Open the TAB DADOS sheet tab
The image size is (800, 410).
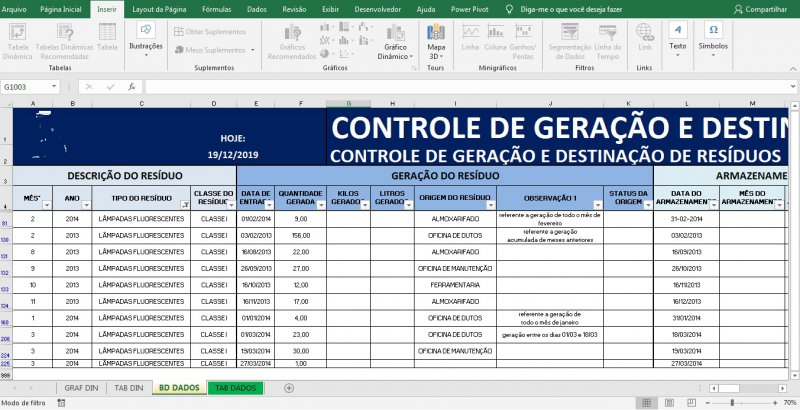[236, 387]
